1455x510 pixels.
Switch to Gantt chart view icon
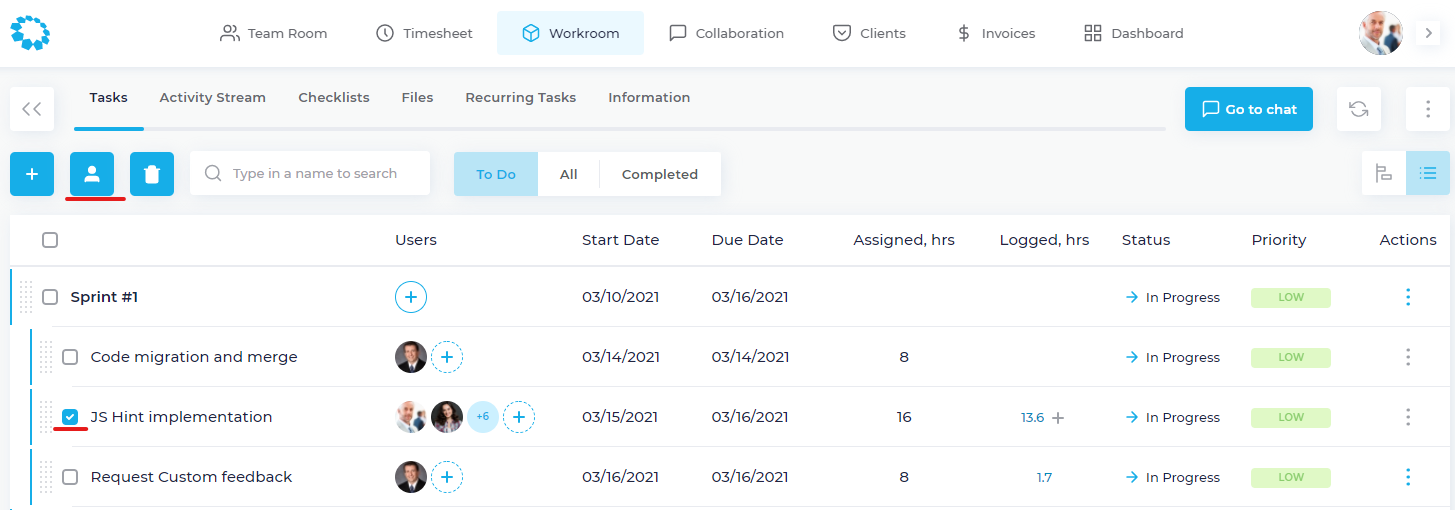click(1384, 174)
